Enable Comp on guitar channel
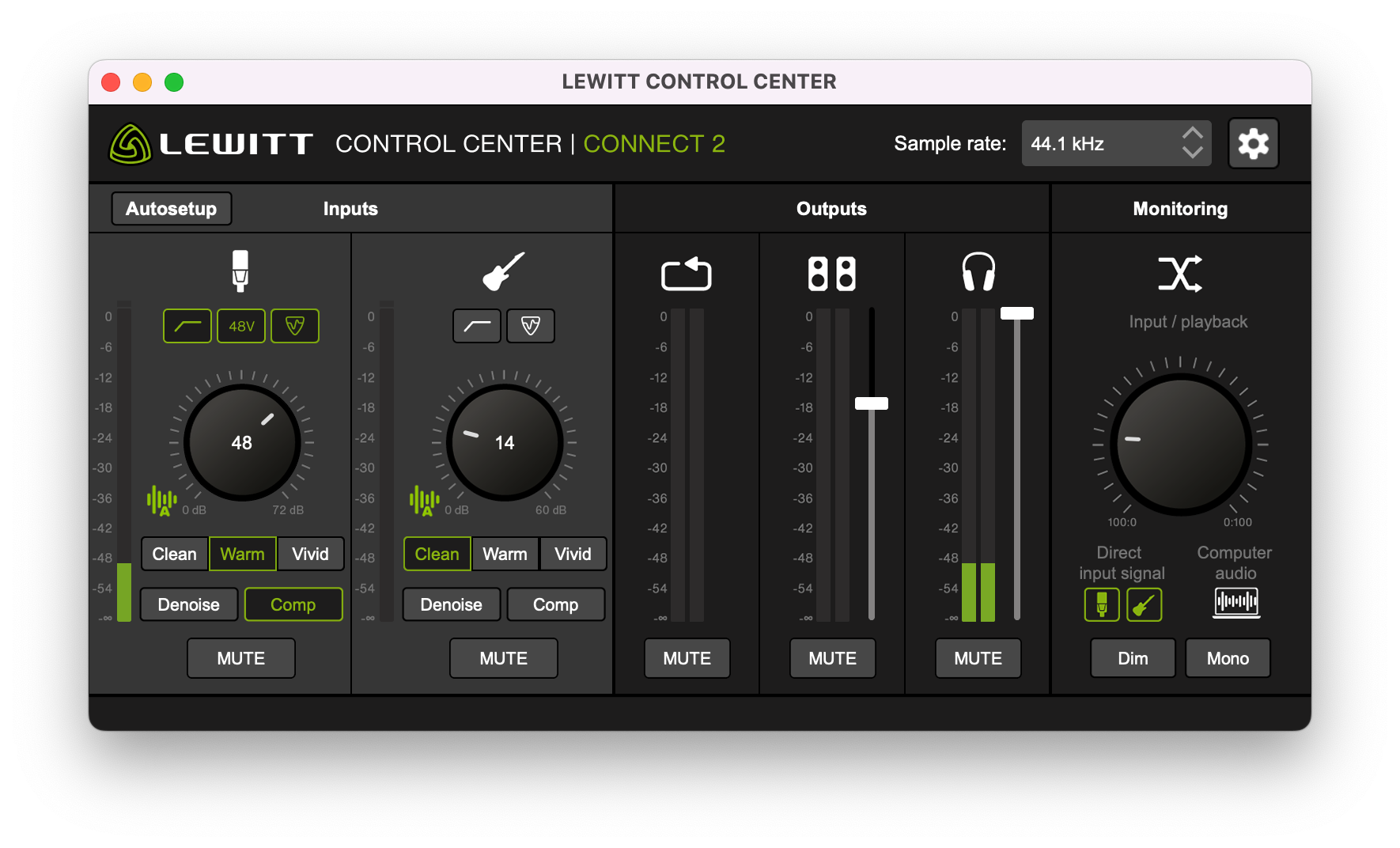1400x848 pixels. click(556, 604)
